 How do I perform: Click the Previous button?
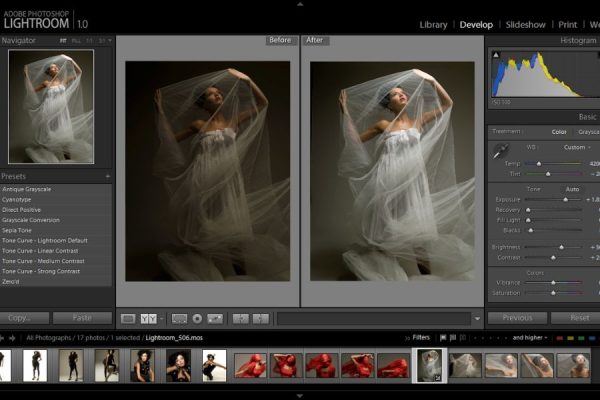click(x=517, y=318)
